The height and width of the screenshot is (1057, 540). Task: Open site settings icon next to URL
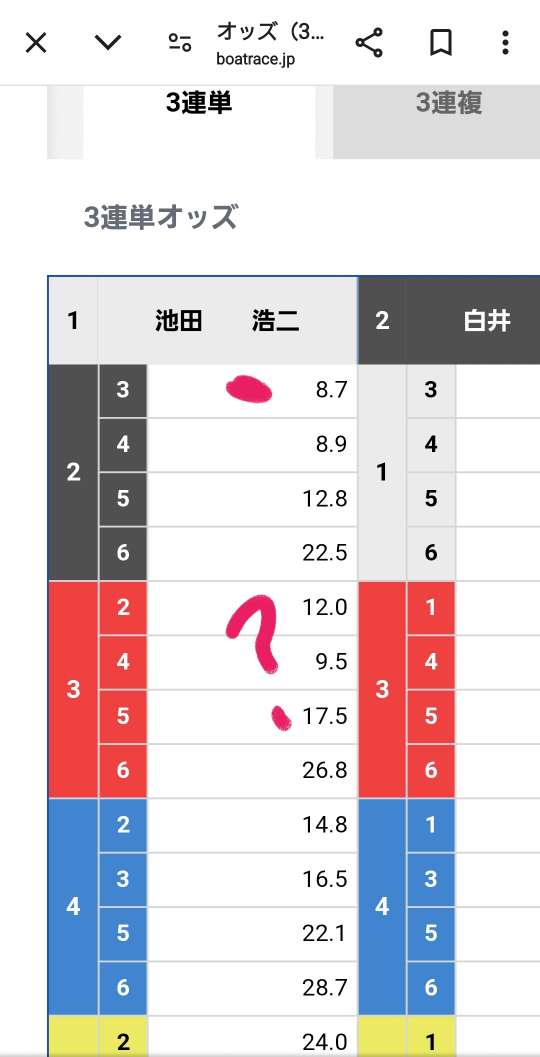180,43
